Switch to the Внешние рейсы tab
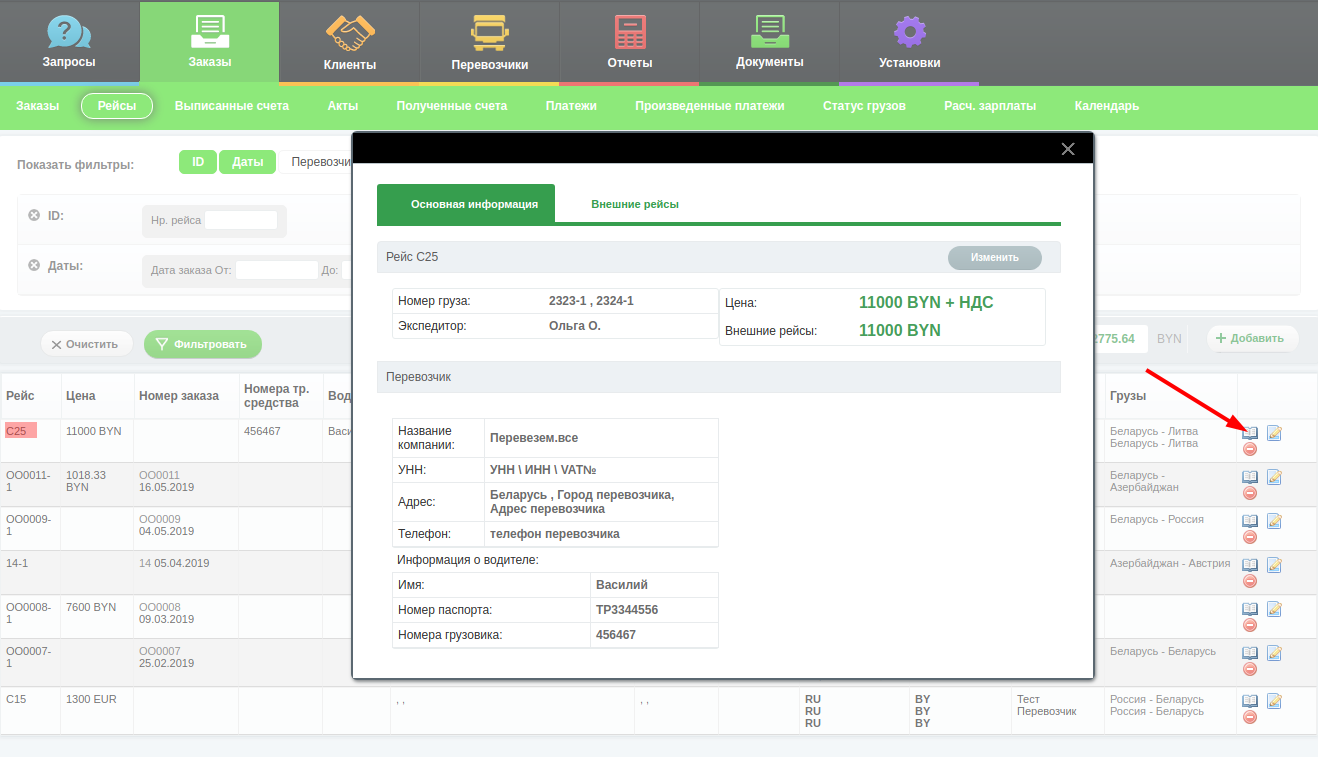1318x757 pixels. pos(635,204)
